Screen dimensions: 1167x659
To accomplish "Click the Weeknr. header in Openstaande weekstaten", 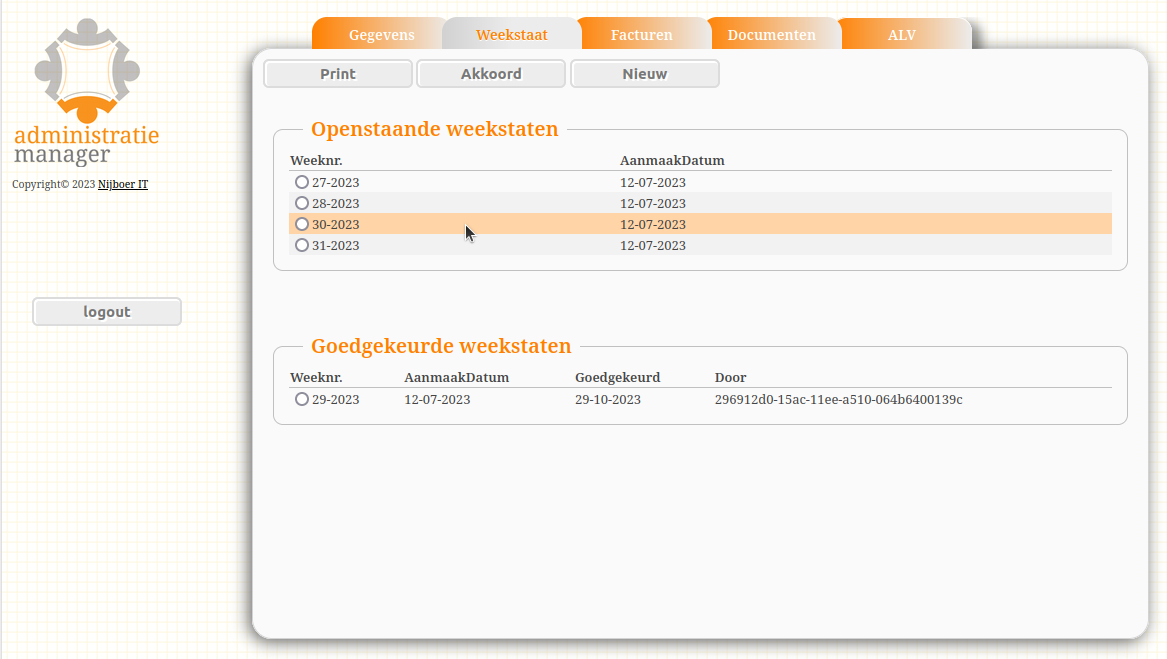I will click(316, 160).
